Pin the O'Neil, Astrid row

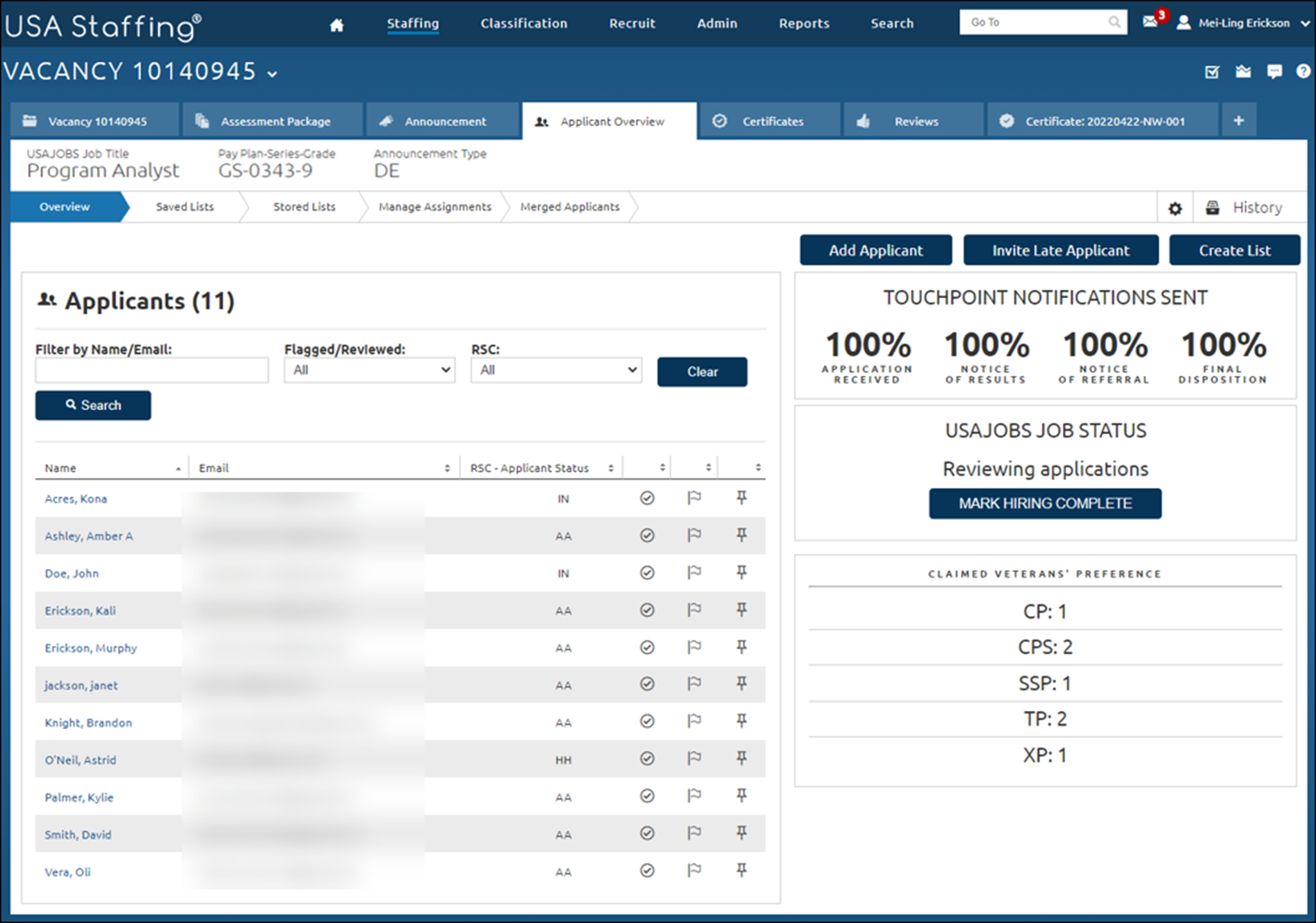click(741, 758)
